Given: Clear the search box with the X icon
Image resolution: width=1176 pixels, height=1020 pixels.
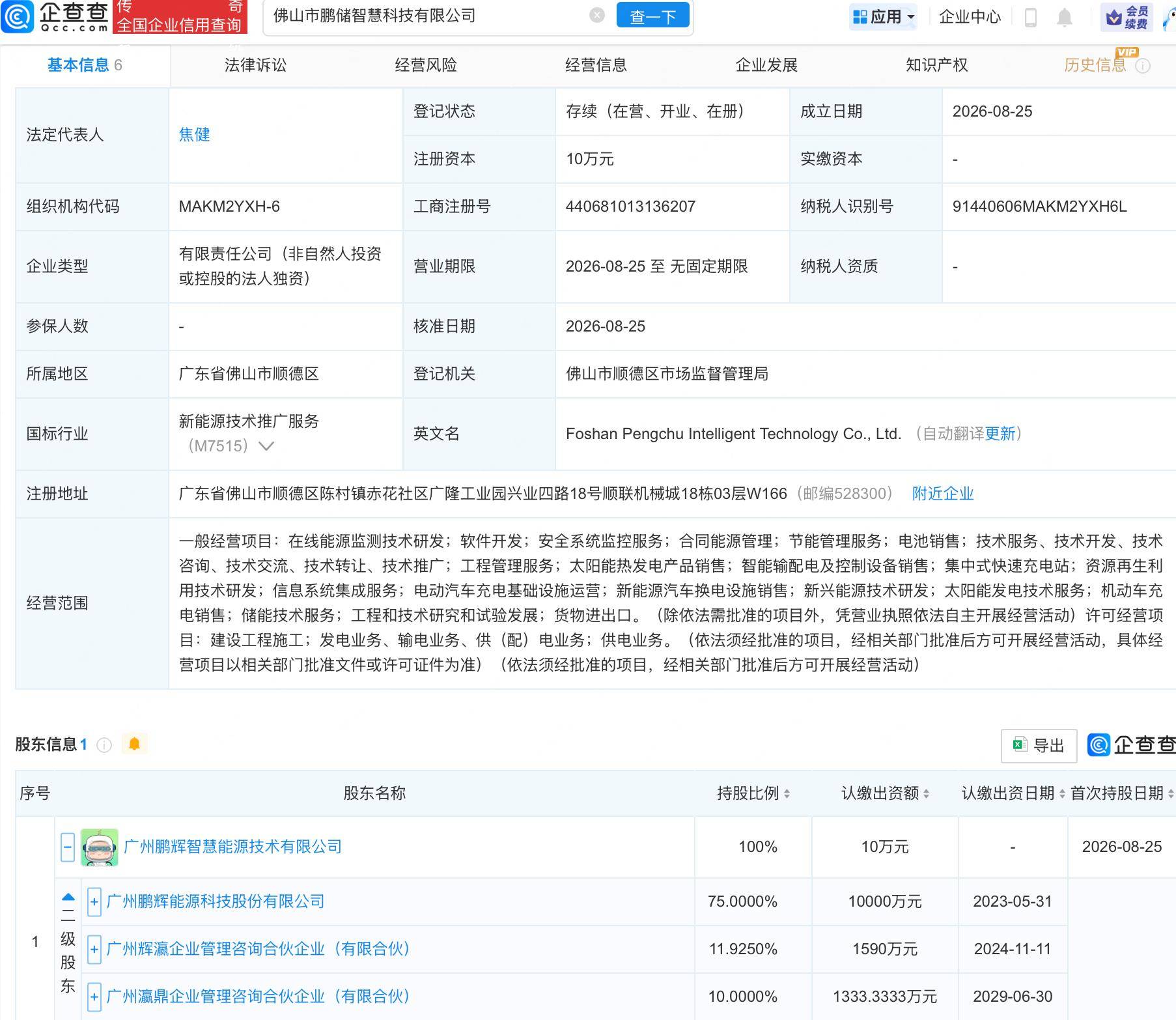Looking at the screenshot, I should tap(597, 16).
